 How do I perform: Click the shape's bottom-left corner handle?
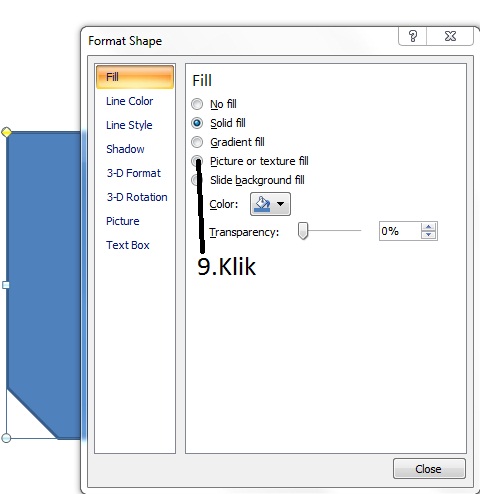point(6,438)
